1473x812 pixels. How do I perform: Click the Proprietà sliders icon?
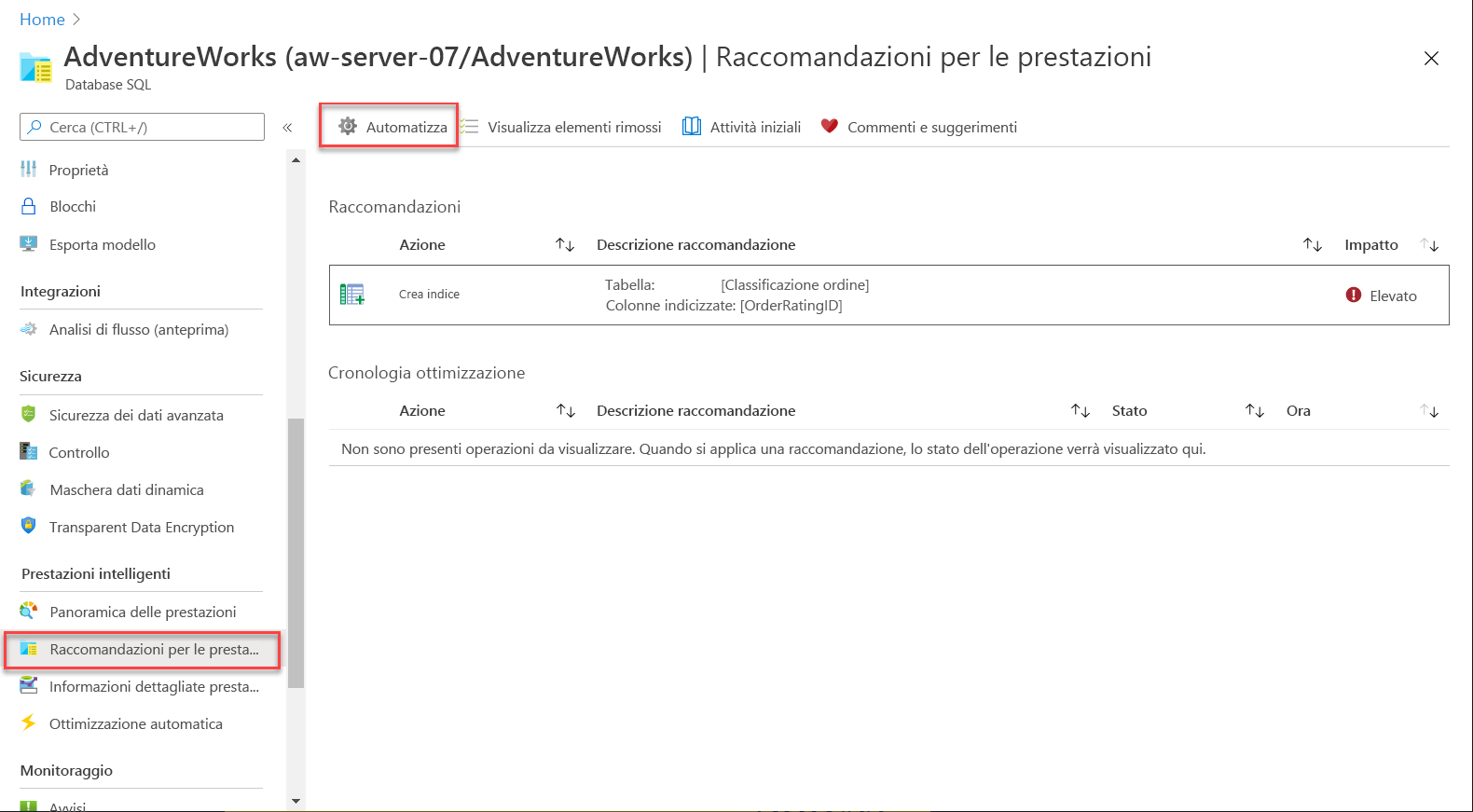[x=29, y=169]
